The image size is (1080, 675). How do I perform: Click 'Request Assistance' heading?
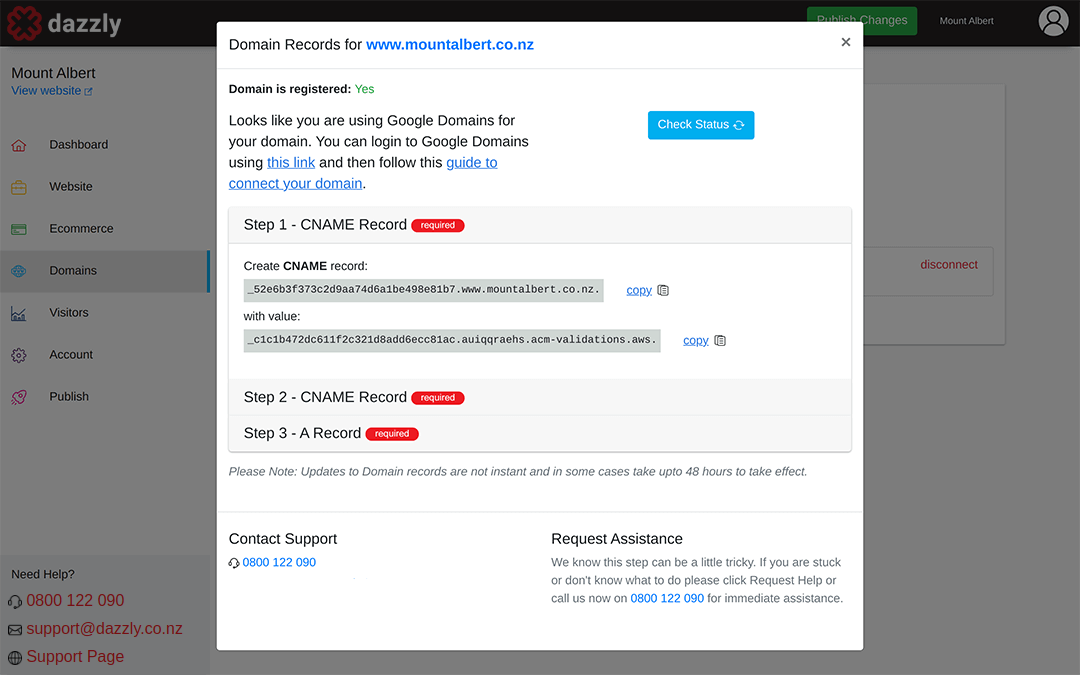[x=616, y=539]
